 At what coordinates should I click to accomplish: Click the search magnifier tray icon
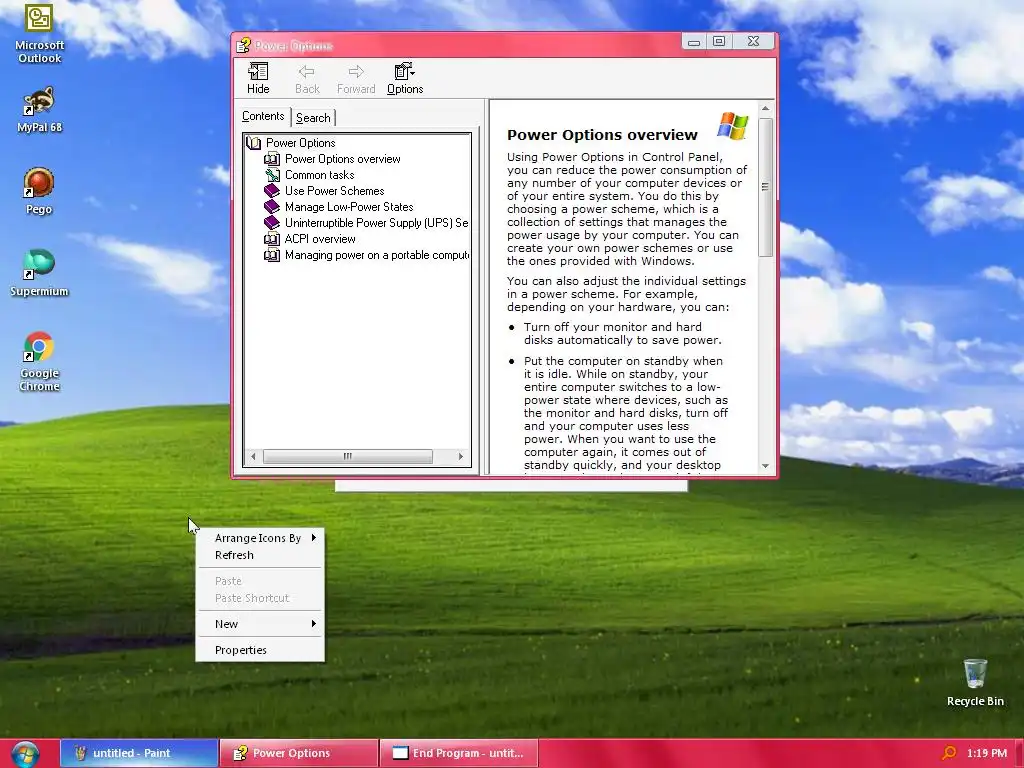[949, 753]
